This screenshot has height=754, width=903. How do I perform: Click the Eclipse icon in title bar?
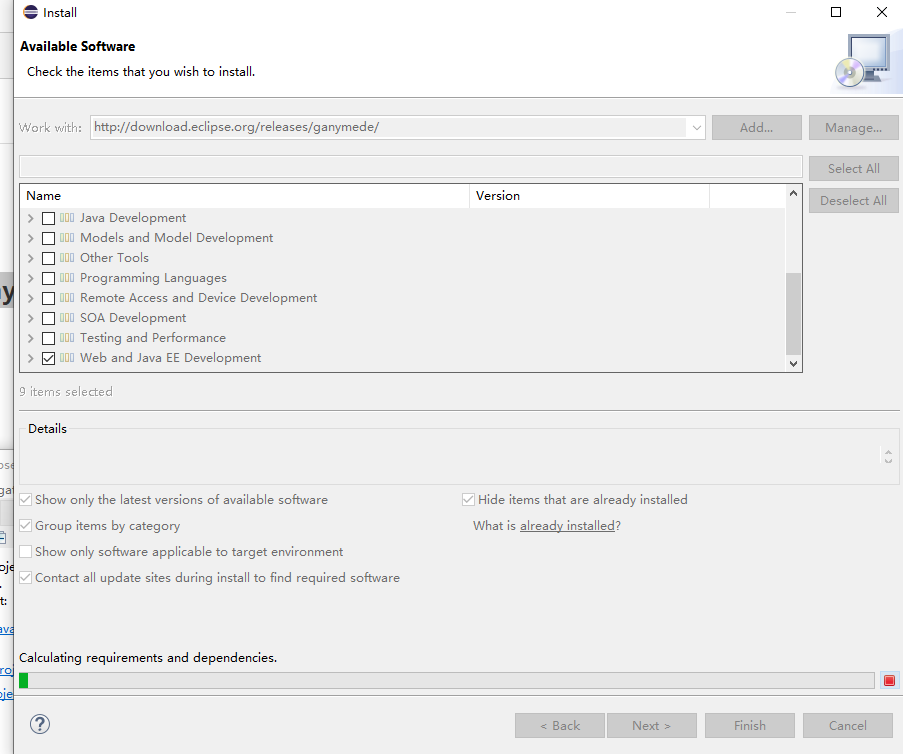31,13
